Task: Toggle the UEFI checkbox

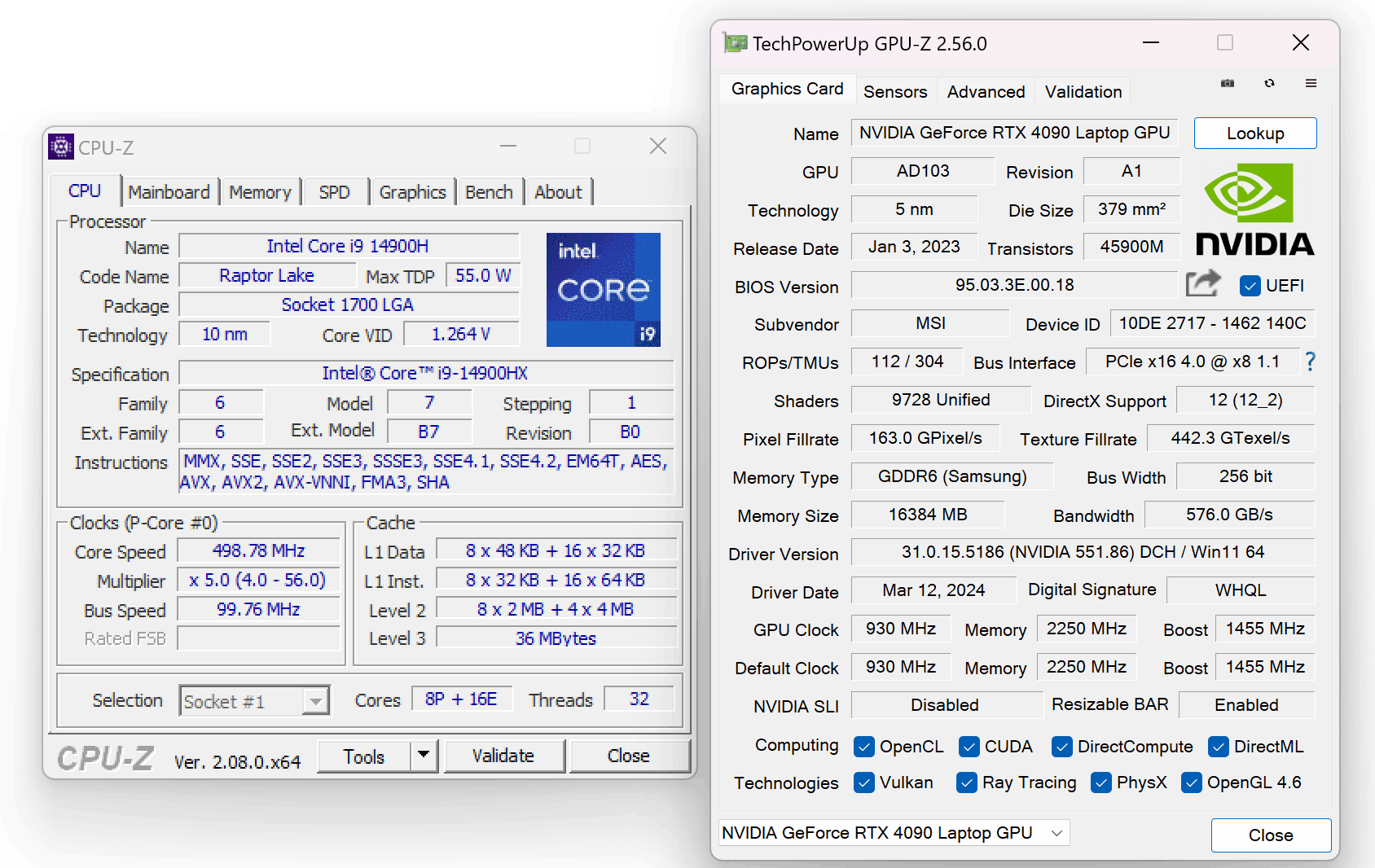Action: [1250, 286]
